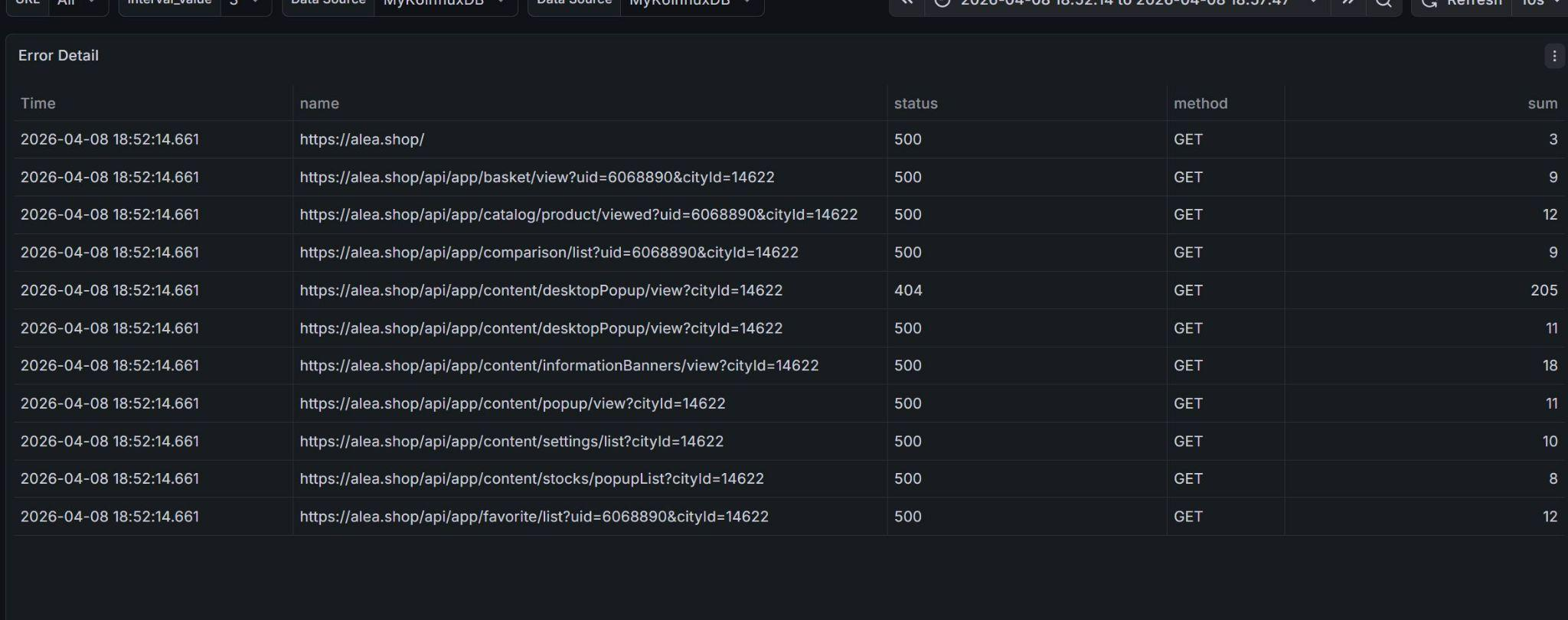Image resolution: width=1568 pixels, height=620 pixels.
Task: Click the 500 status in the basket/view row
Action: [908, 177]
